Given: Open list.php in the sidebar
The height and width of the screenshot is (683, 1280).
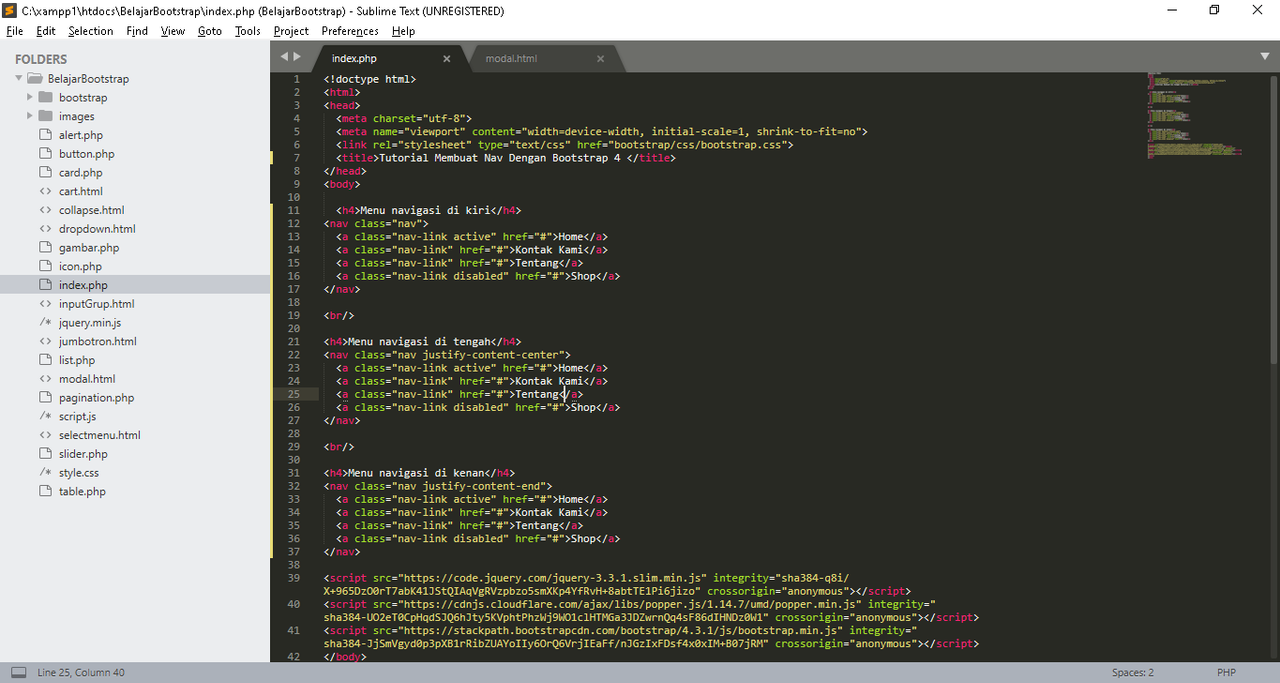Looking at the screenshot, I should pos(77,360).
